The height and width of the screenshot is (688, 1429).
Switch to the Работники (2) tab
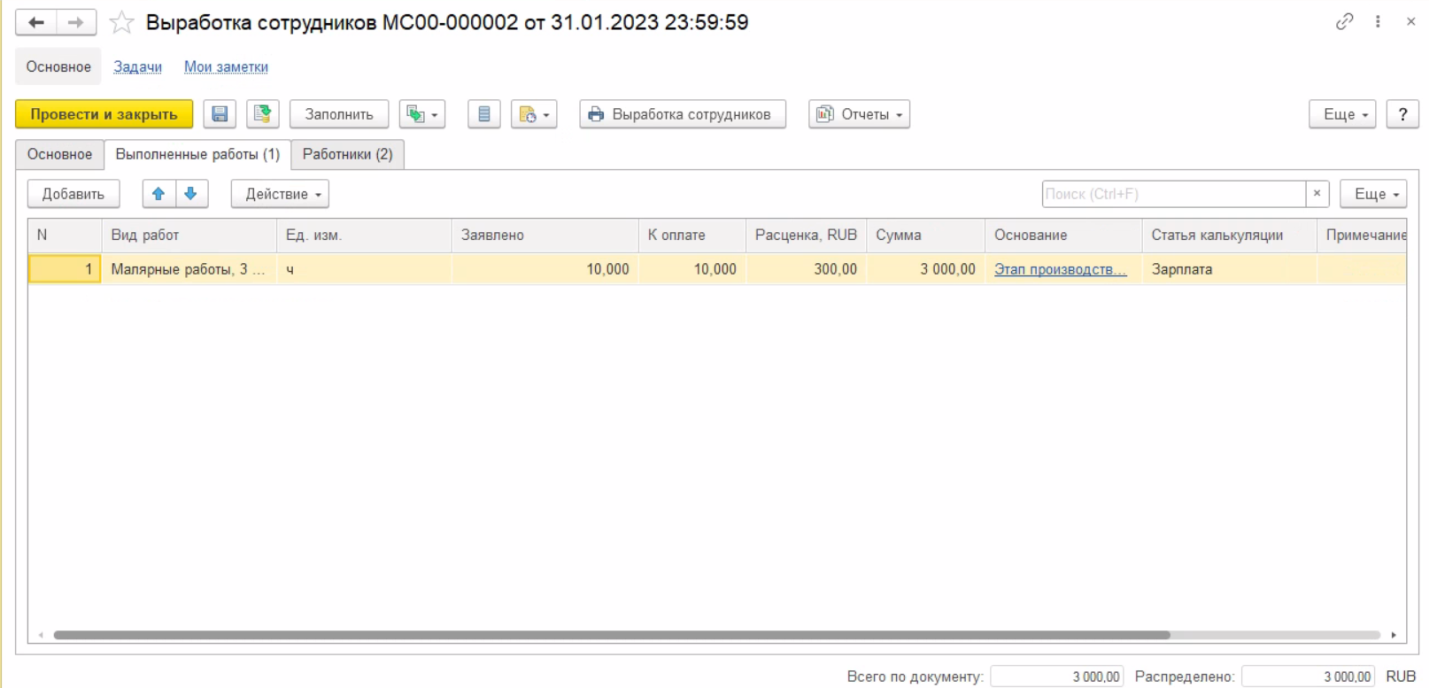(347, 154)
